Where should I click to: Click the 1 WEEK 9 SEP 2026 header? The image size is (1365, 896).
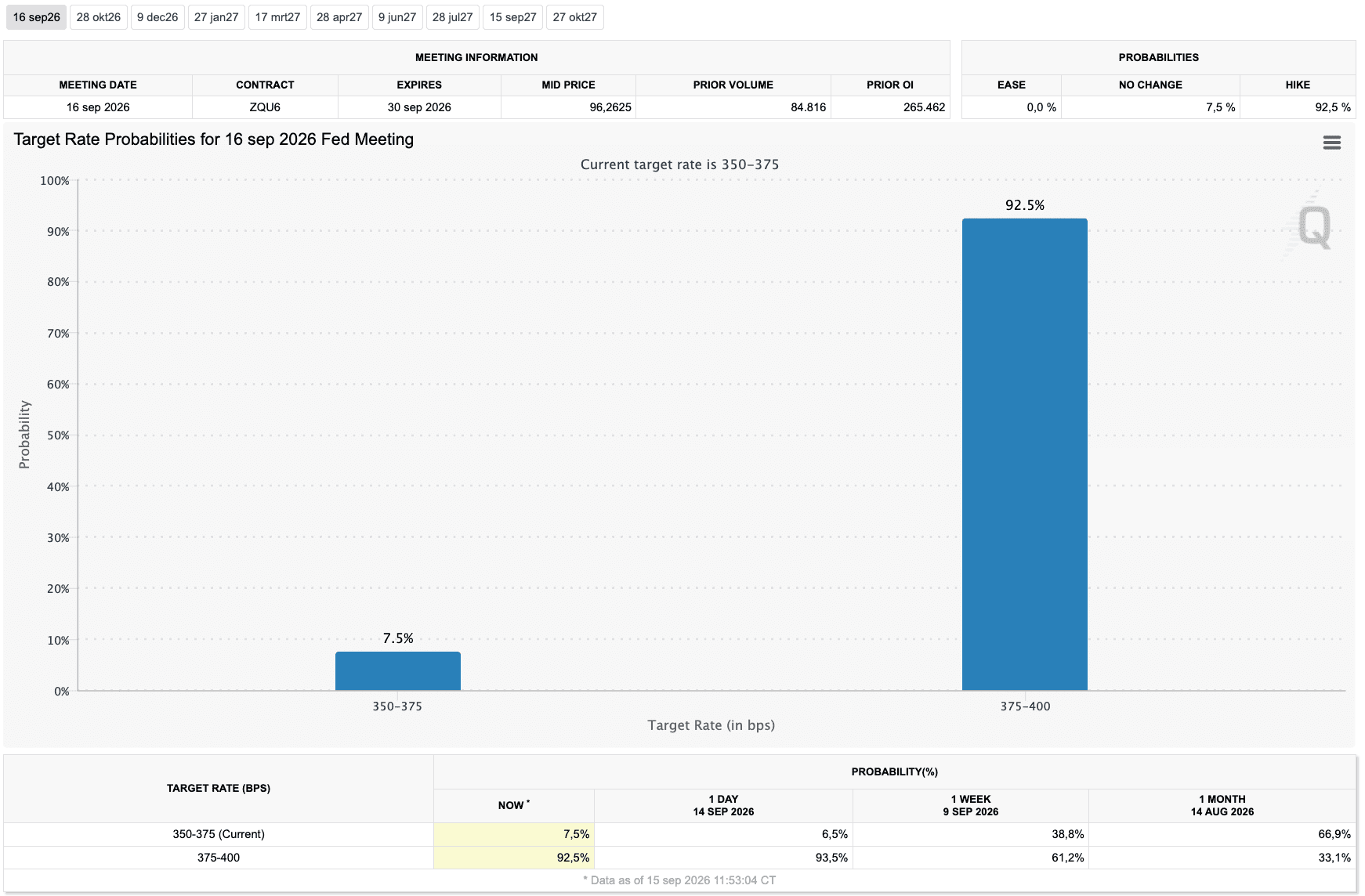point(971,805)
